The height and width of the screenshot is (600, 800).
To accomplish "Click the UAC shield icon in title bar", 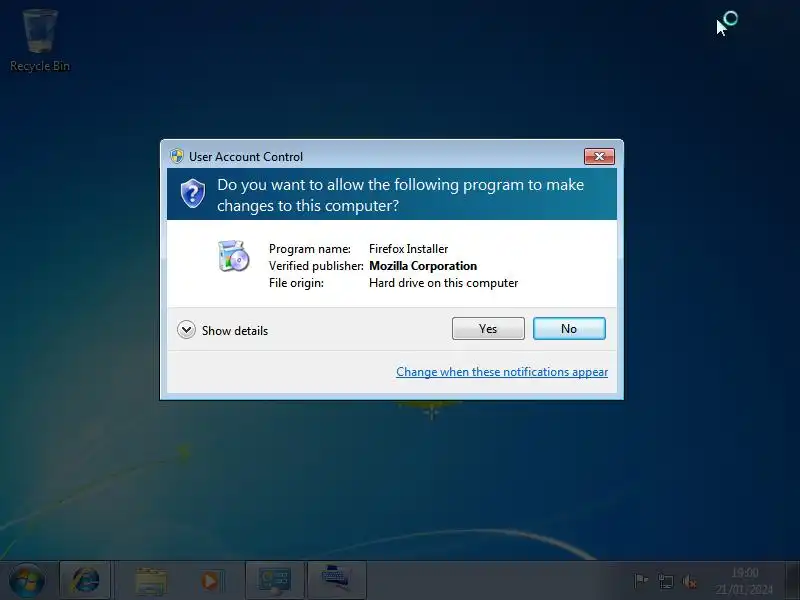I will (x=177, y=156).
